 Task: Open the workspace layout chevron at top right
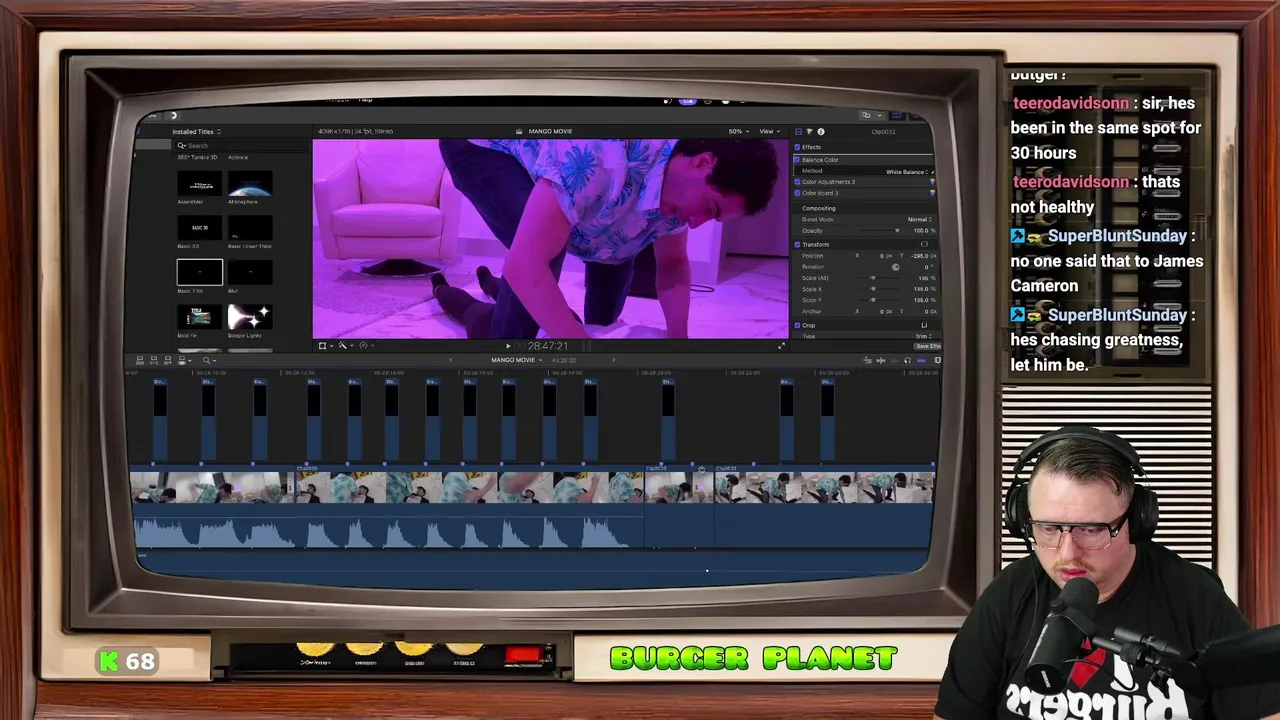click(x=880, y=115)
